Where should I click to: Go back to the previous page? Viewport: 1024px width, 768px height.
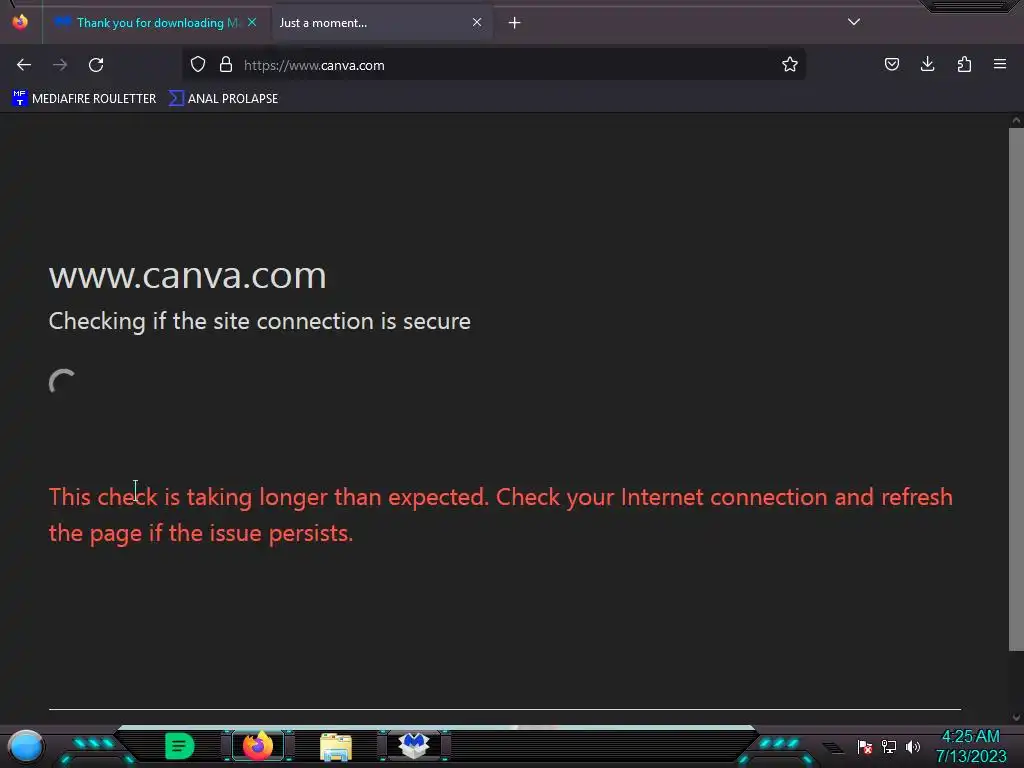24,65
